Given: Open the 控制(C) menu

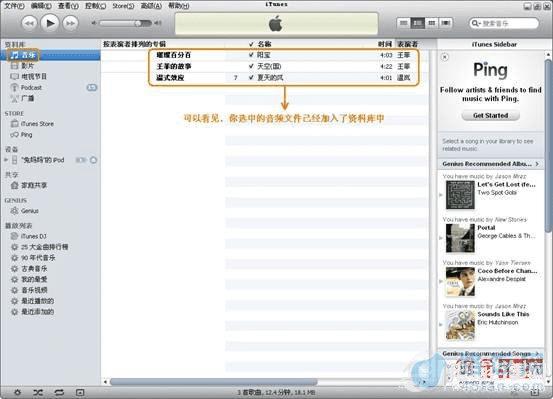Looking at the screenshot, I should pyautogui.click(x=96, y=6).
